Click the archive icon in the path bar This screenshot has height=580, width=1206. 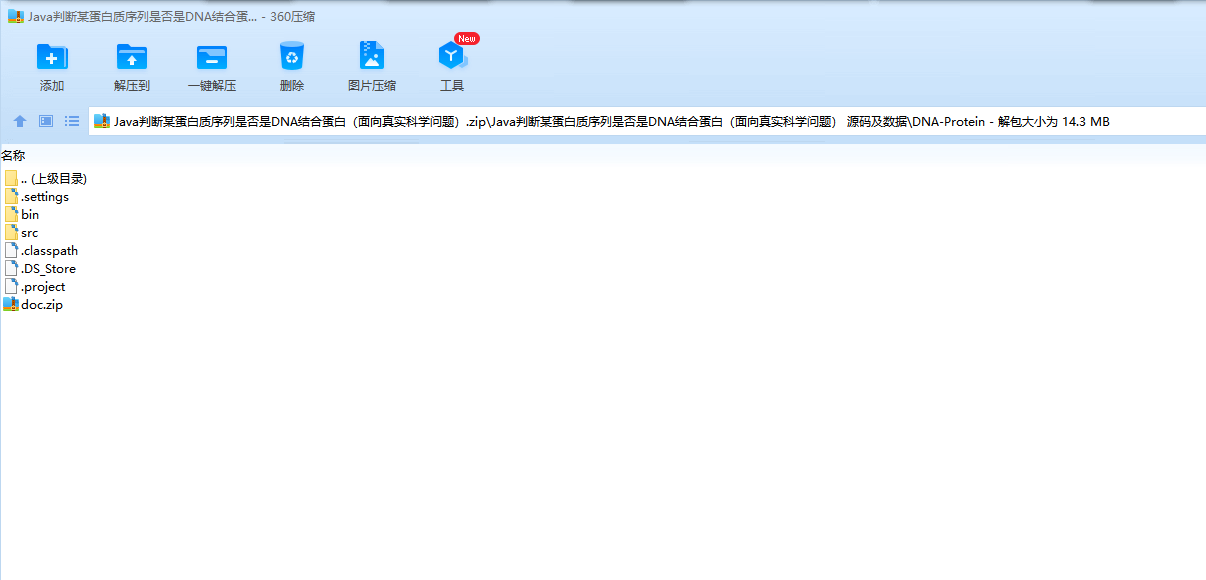[x=101, y=121]
